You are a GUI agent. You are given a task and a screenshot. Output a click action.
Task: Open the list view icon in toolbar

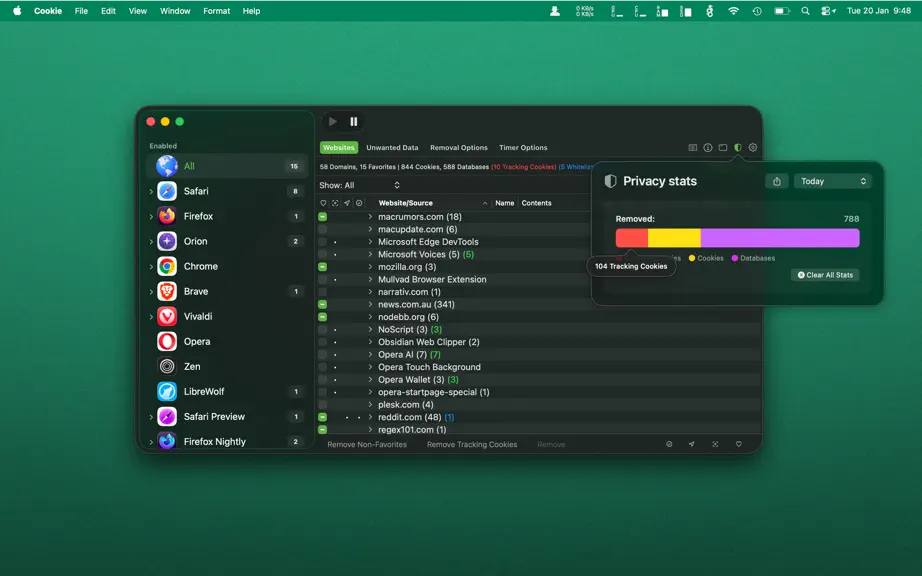[693, 148]
